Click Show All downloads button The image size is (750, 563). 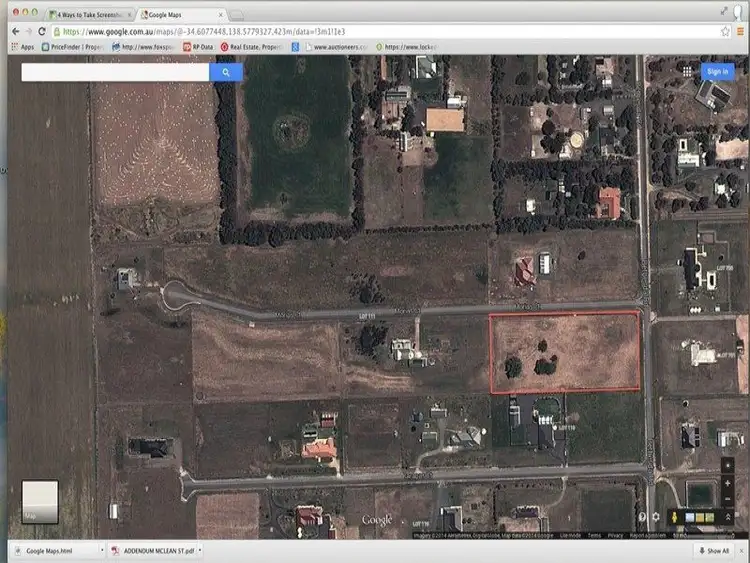[x=714, y=551]
